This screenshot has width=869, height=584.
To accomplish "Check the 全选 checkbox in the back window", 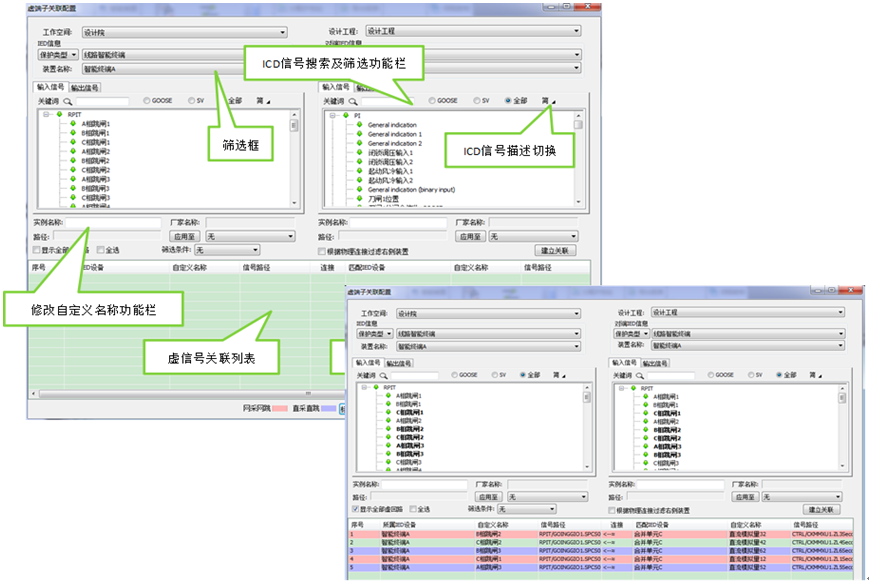I will click(100, 250).
